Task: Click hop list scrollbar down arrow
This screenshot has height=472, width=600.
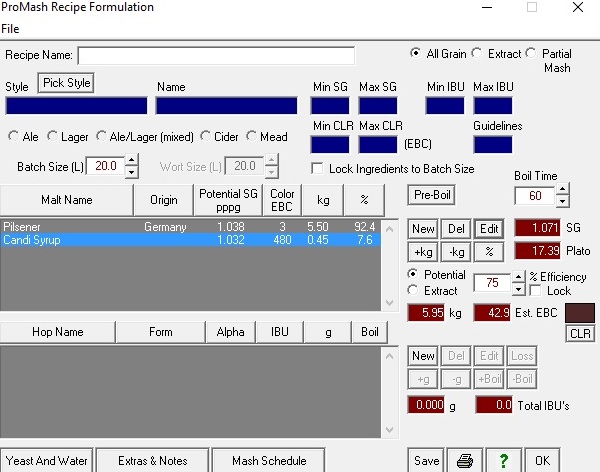Action: (x=390, y=430)
